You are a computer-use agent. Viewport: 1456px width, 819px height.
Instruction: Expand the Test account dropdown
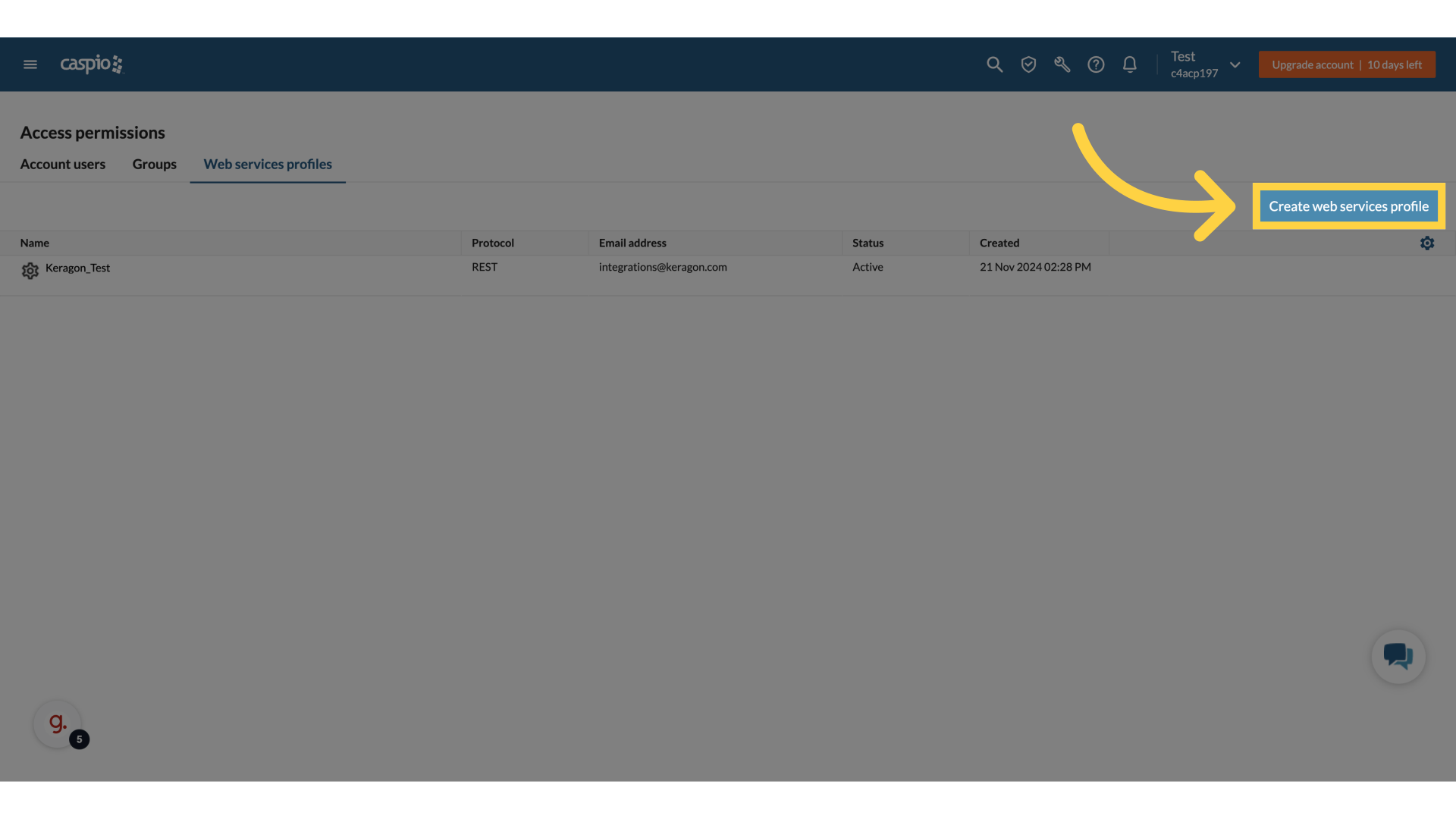pos(1206,64)
